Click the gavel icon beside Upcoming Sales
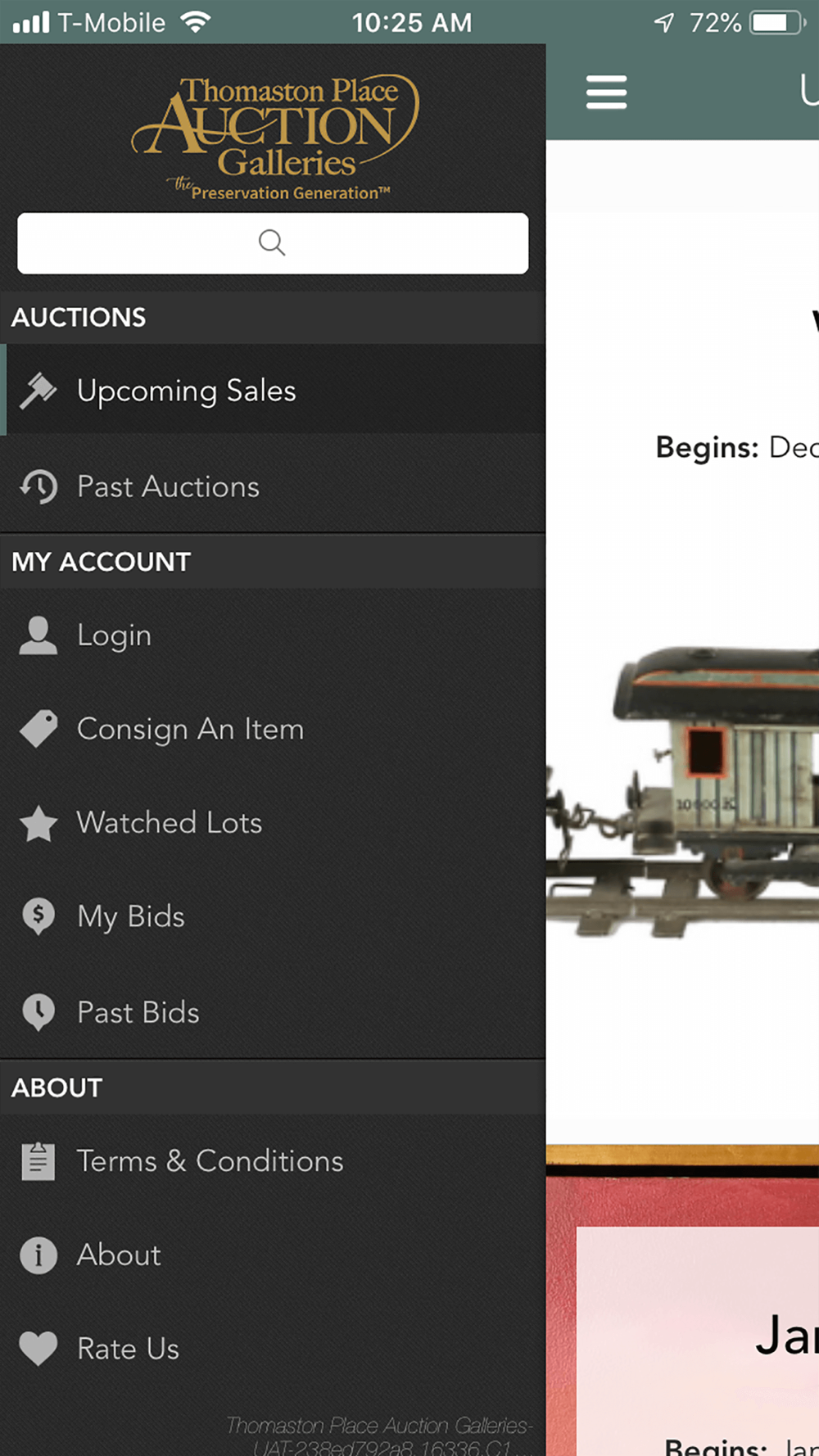This screenshot has height=1456, width=819. 38,391
